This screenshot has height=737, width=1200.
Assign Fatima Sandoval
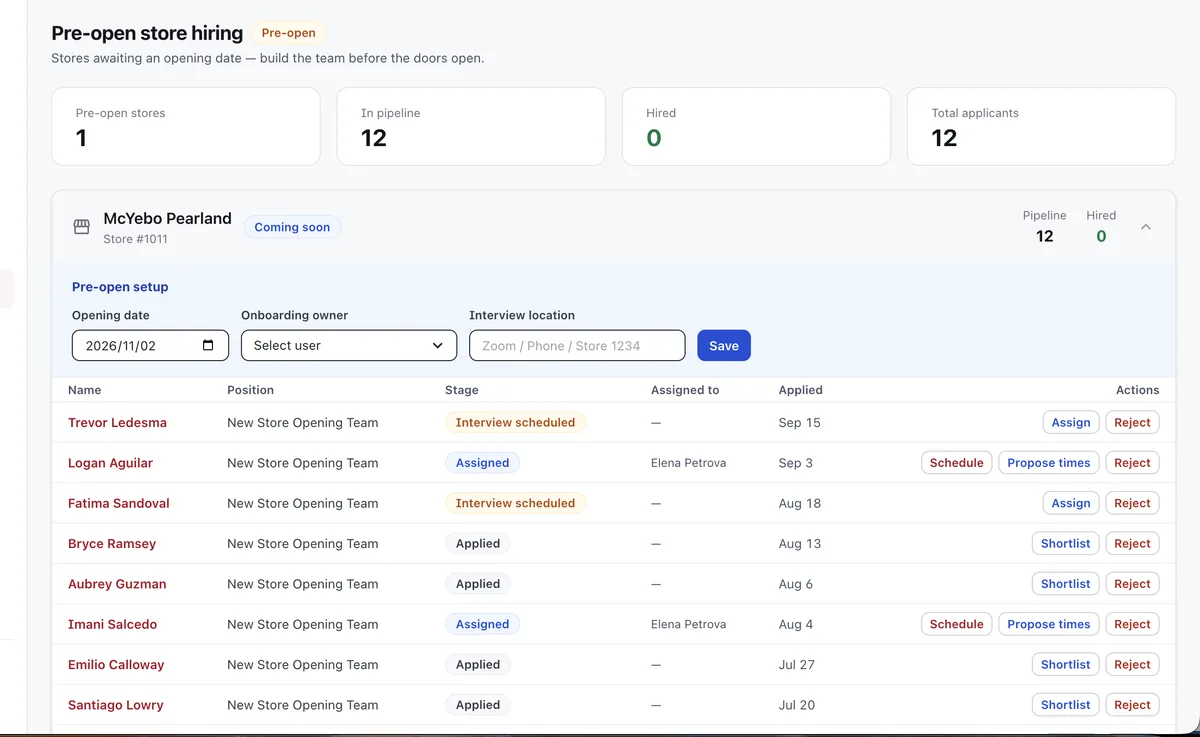tap(1071, 503)
